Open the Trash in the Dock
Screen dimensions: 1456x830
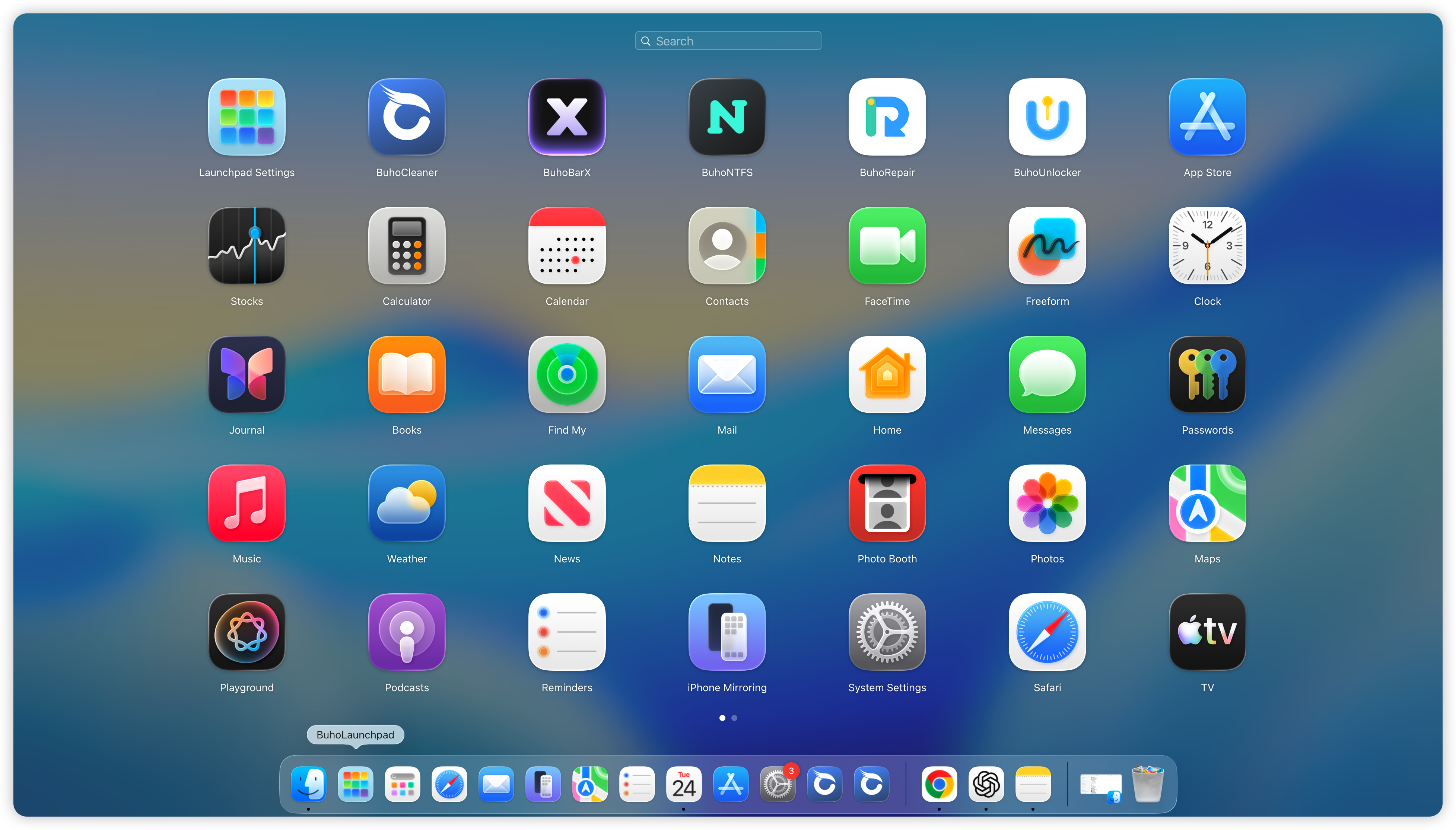[1147, 785]
